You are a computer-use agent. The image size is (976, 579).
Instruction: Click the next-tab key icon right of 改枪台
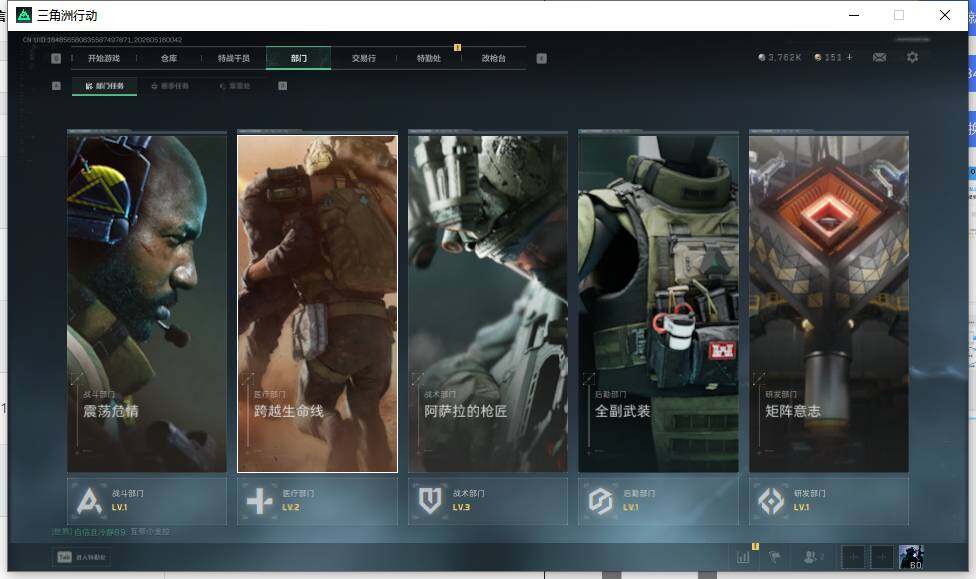pos(542,59)
